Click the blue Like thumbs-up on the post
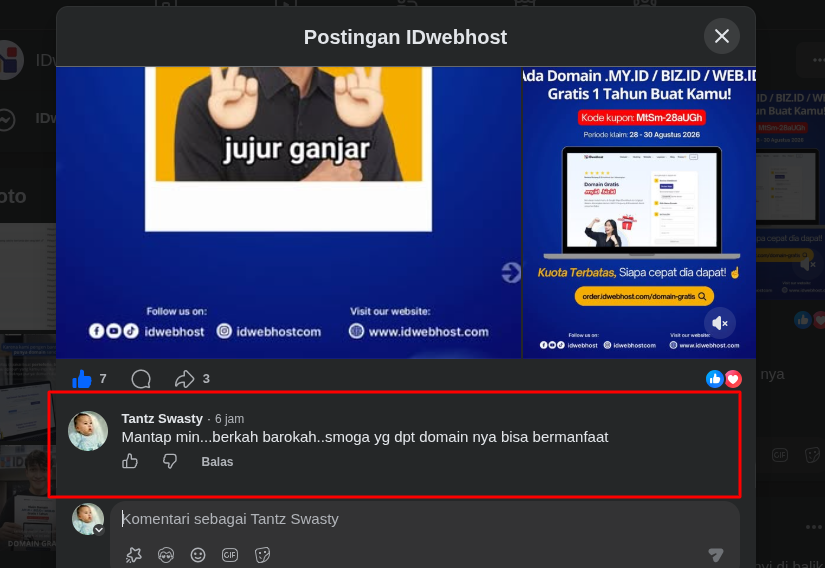This screenshot has width=825, height=568. pyautogui.click(x=82, y=379)
